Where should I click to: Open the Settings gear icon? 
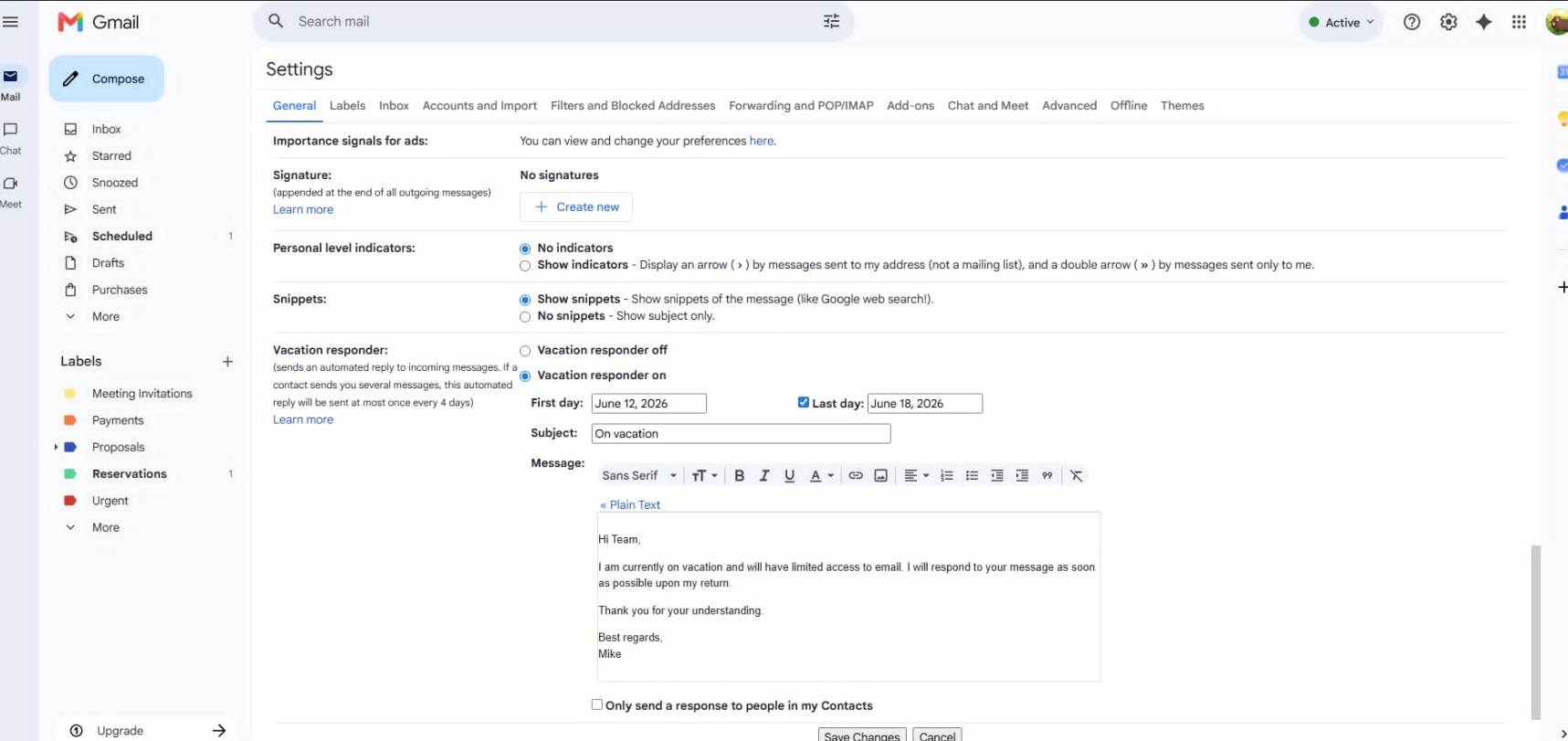tap(1448, 22)
